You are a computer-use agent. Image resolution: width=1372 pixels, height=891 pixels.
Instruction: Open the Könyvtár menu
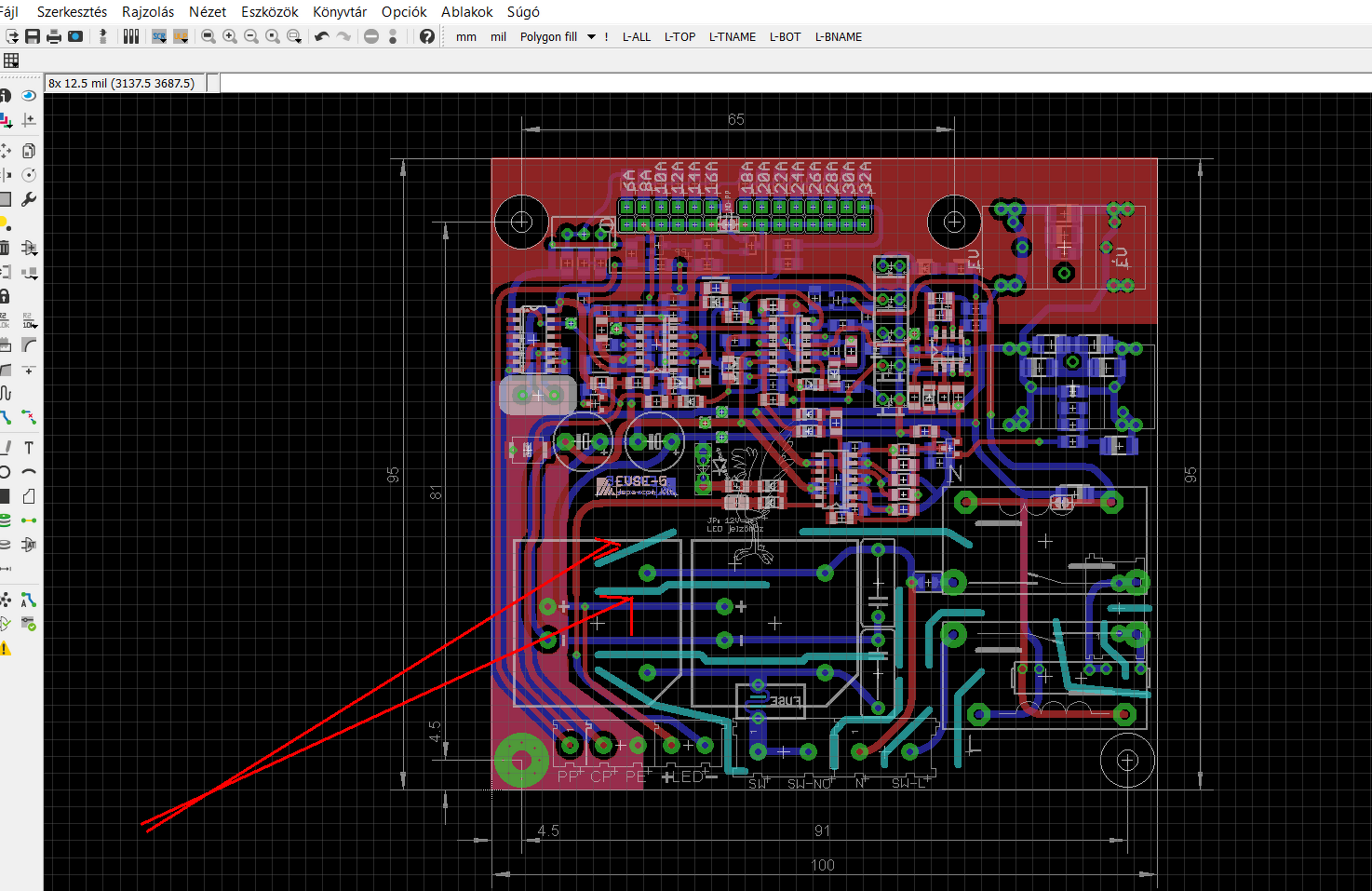click(x=340, y=12)
